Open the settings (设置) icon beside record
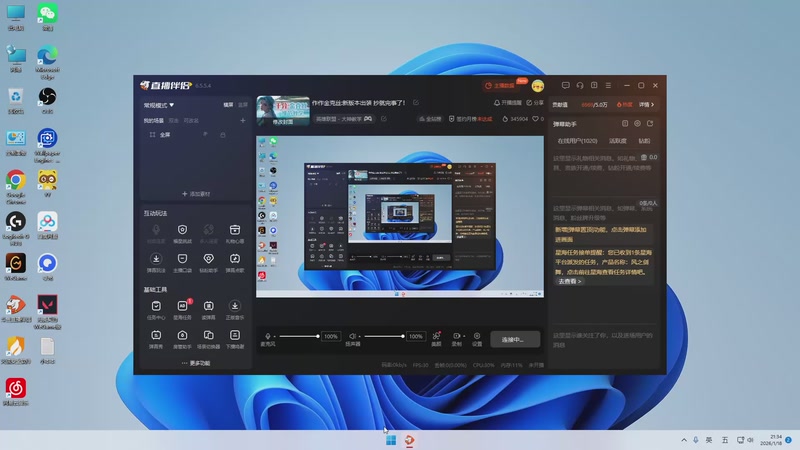Viewport: 800px width, 450px height. [477, 339]
